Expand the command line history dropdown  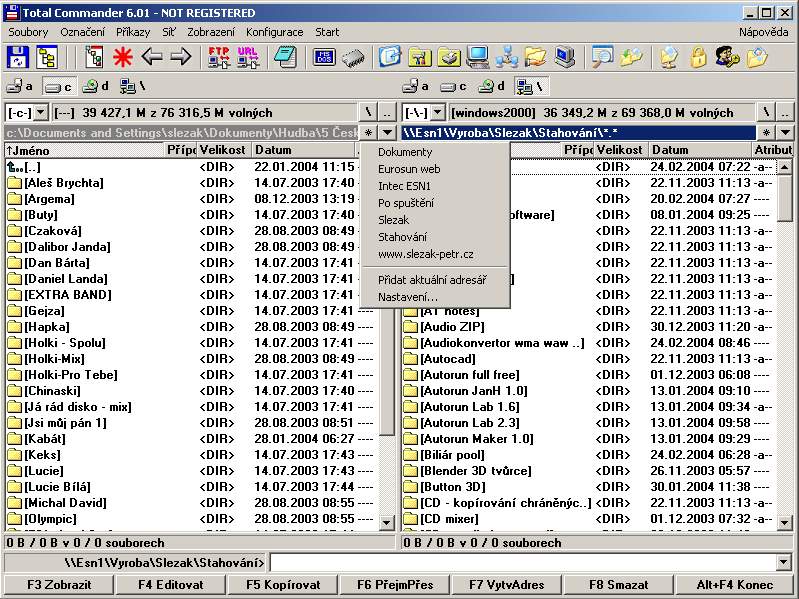click(784, 563)
